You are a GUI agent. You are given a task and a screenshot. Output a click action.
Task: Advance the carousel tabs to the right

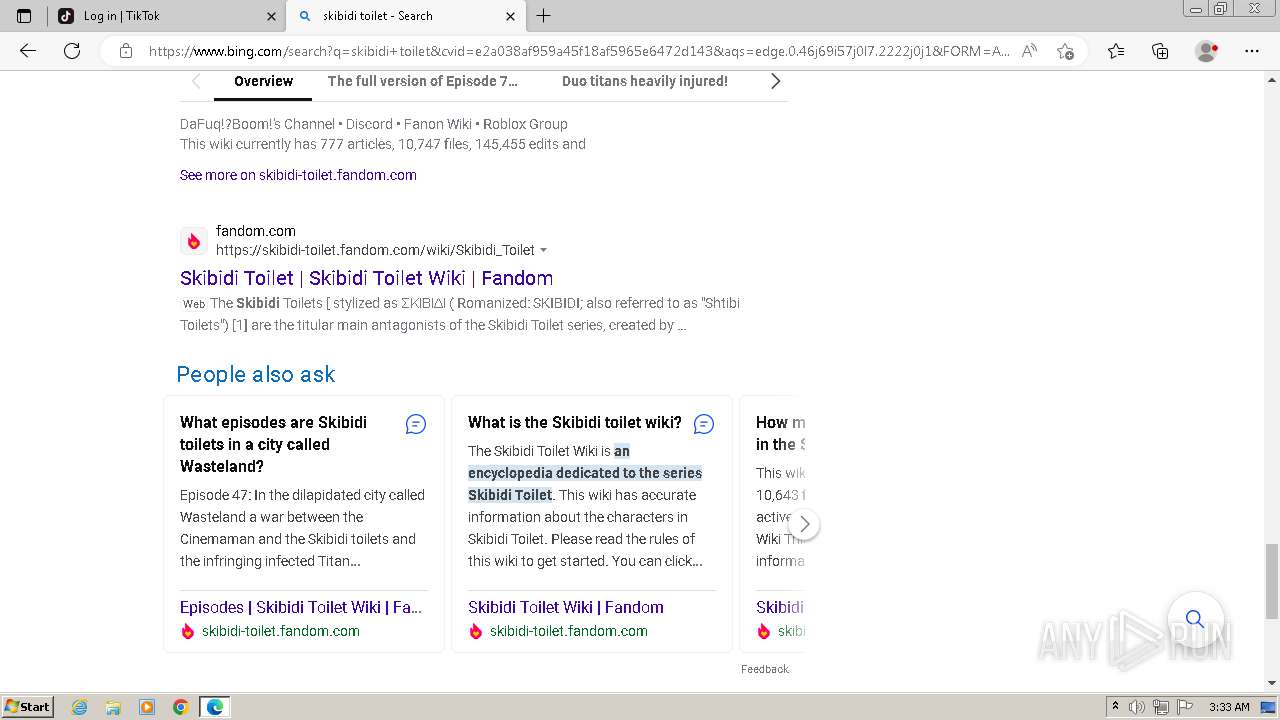[775, 81]
